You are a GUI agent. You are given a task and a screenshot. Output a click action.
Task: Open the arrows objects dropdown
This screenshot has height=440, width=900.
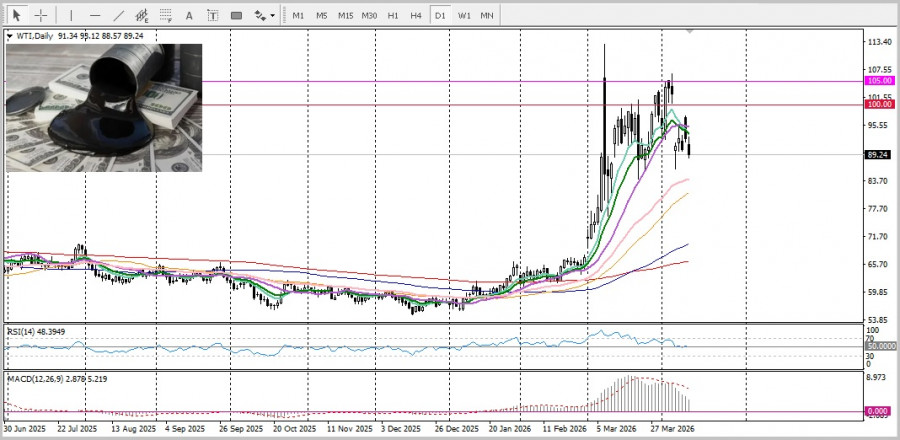tap(264, 15)
